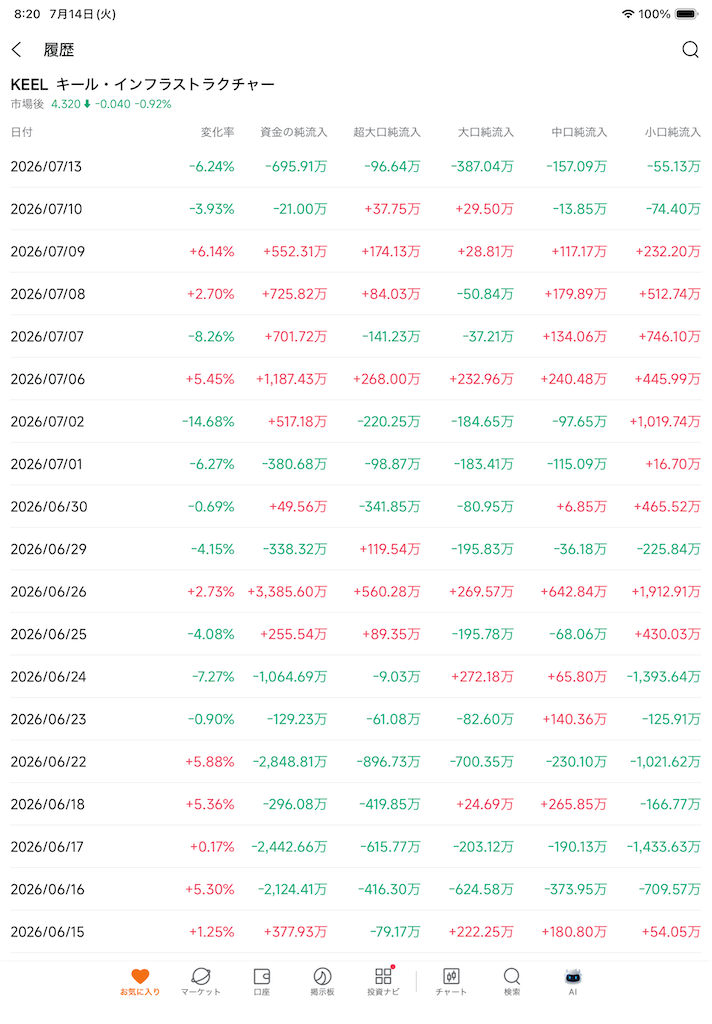Sort by the 資金の純流入 column header
Viewport: 712px width, 1024px height.
(x=293, y=132)
